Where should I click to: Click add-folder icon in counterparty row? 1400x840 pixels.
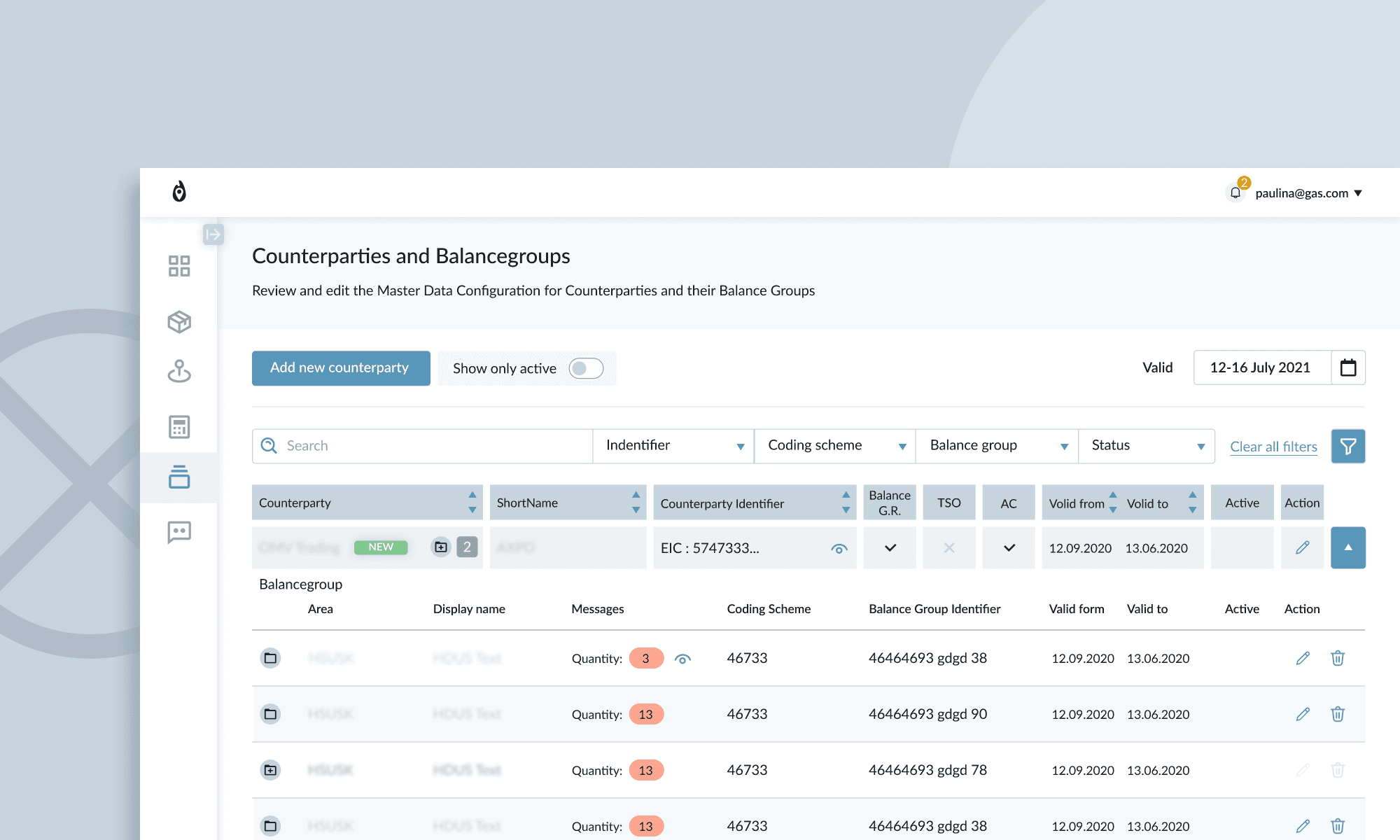pos(441,547)
